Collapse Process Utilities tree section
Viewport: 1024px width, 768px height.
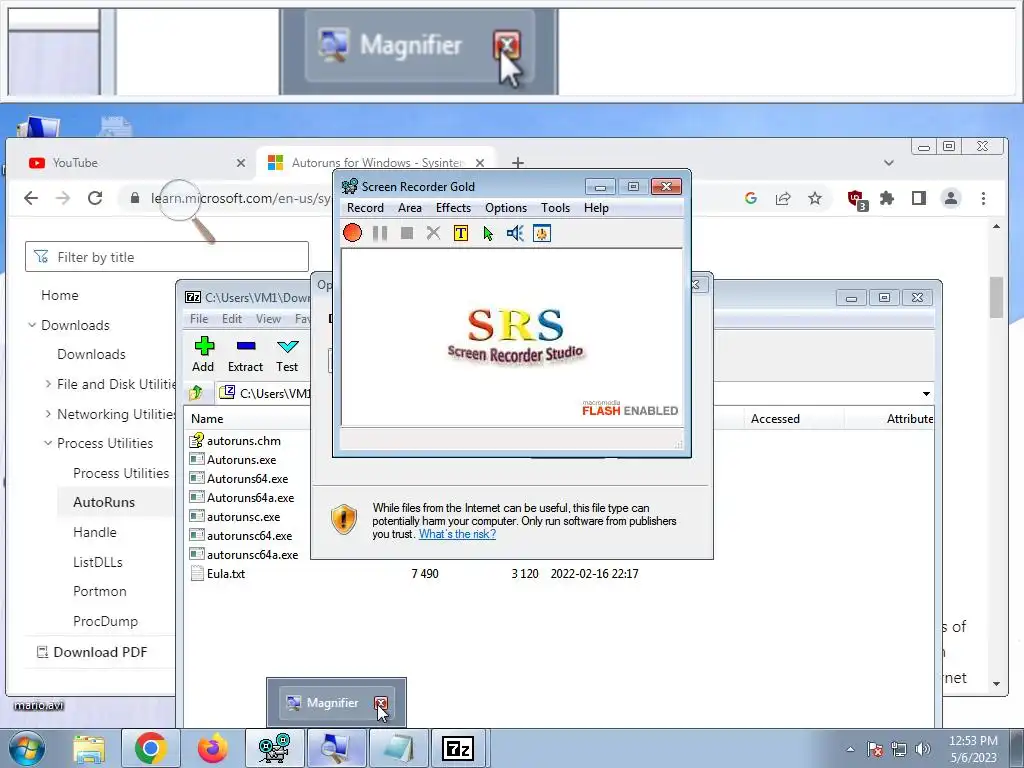(x=48, y=443)
